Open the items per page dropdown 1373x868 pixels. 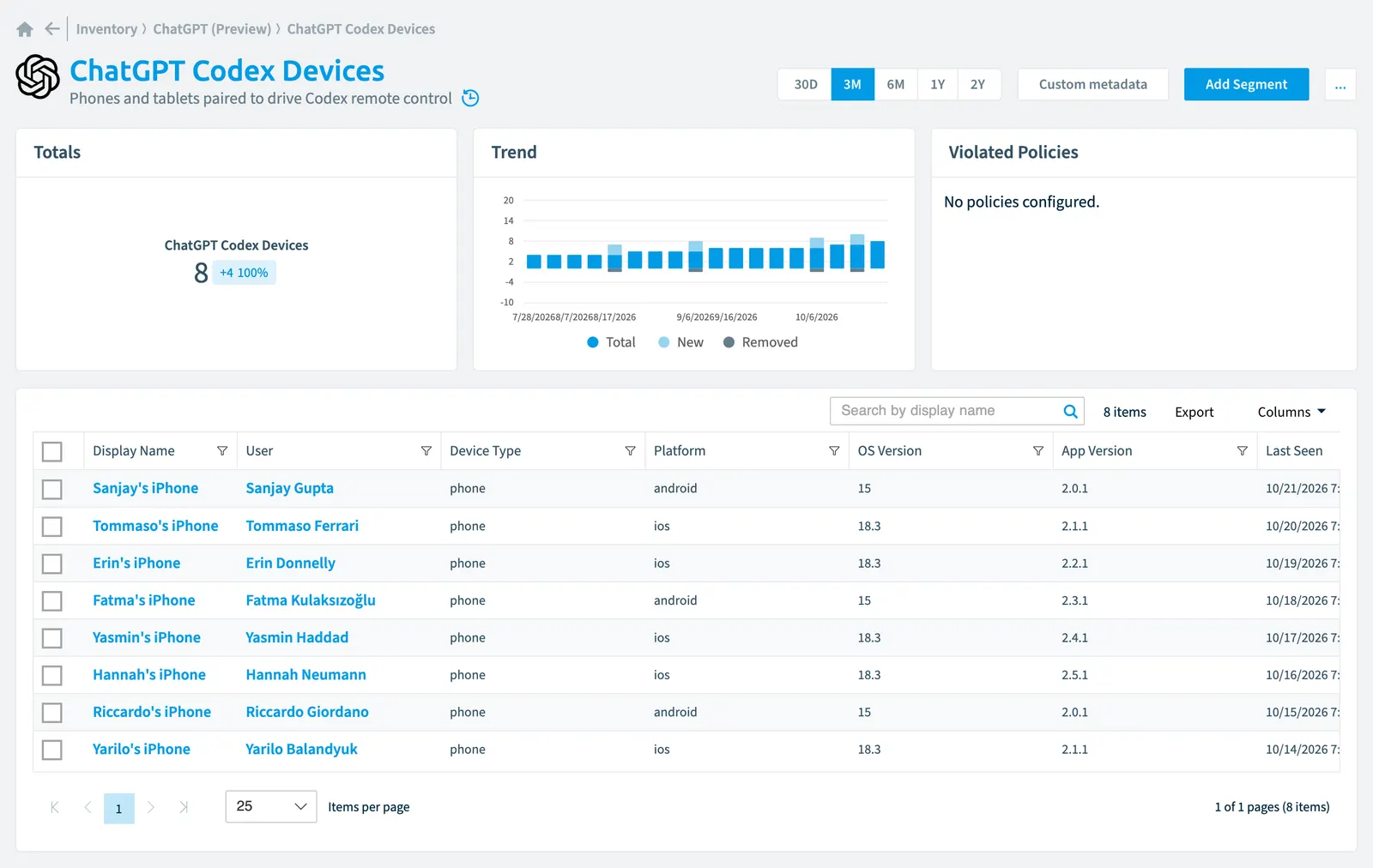271,807
